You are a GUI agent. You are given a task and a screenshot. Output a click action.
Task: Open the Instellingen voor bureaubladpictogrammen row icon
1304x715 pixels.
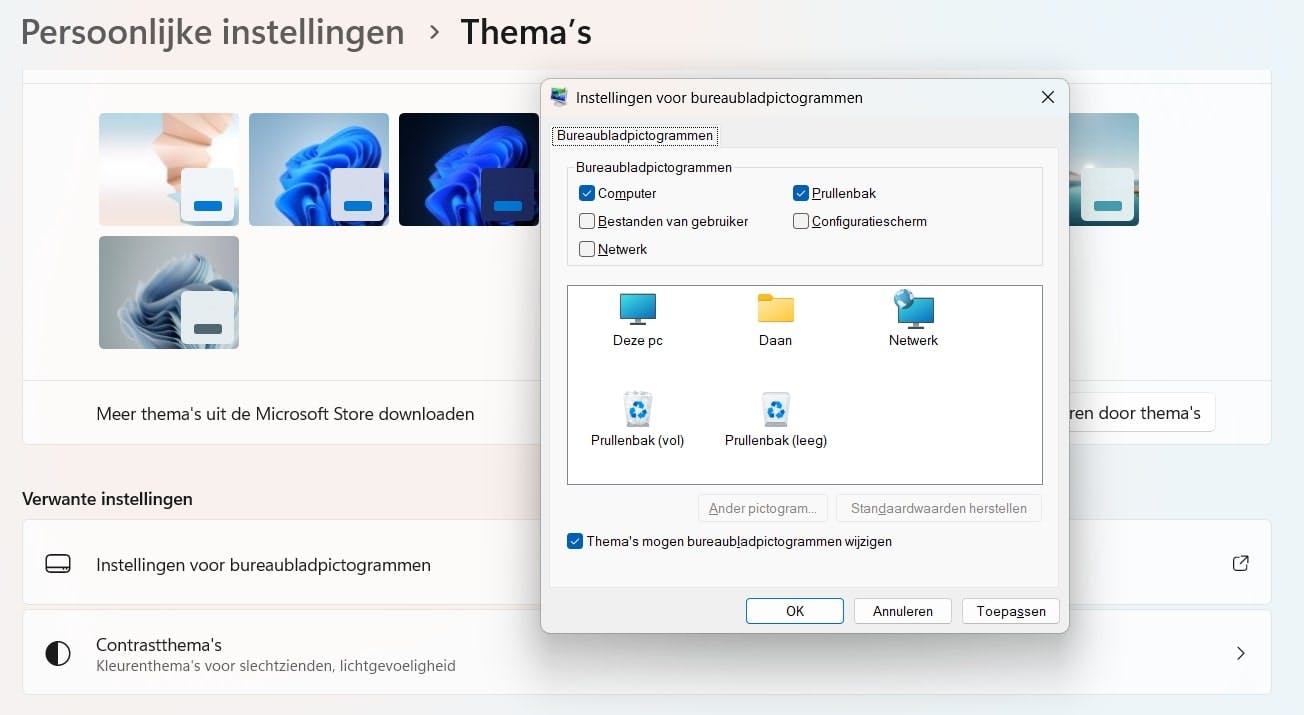pyautogui.click(x=58, y=562)
